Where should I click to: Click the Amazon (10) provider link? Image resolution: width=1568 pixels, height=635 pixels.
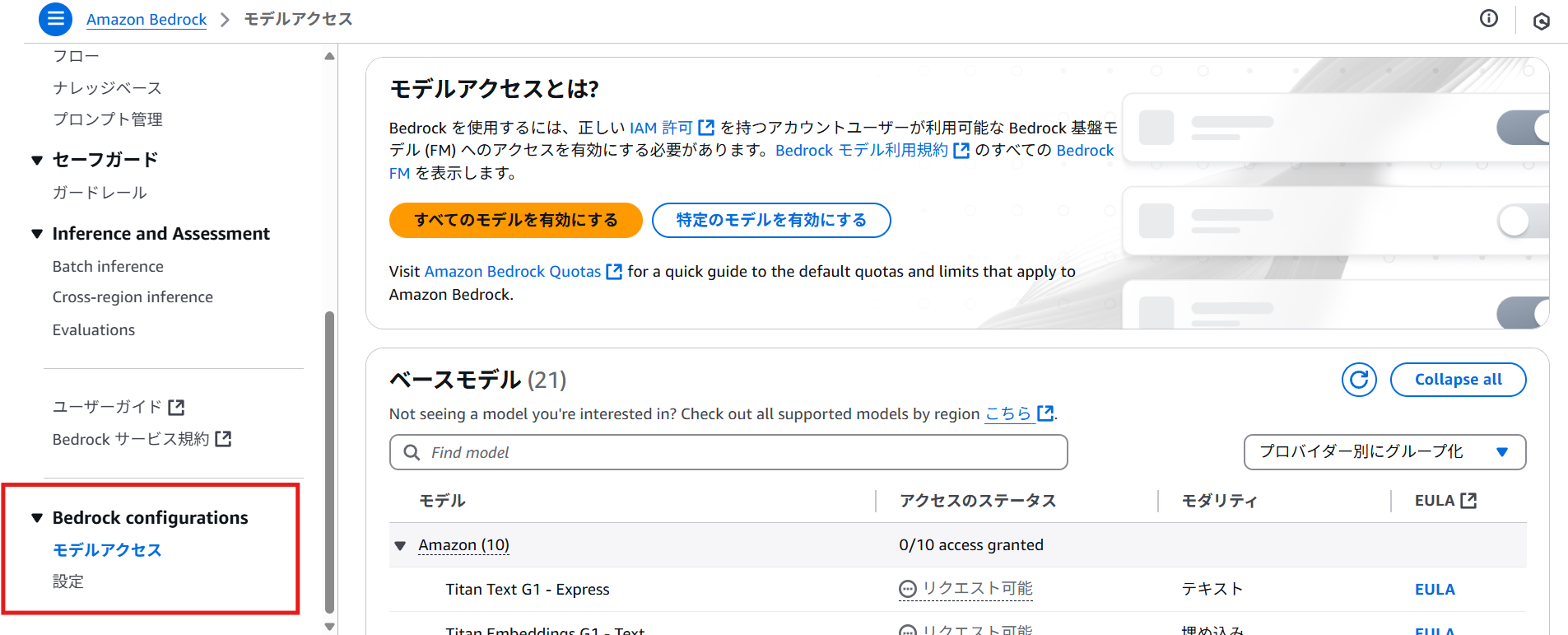coord(463,545)
